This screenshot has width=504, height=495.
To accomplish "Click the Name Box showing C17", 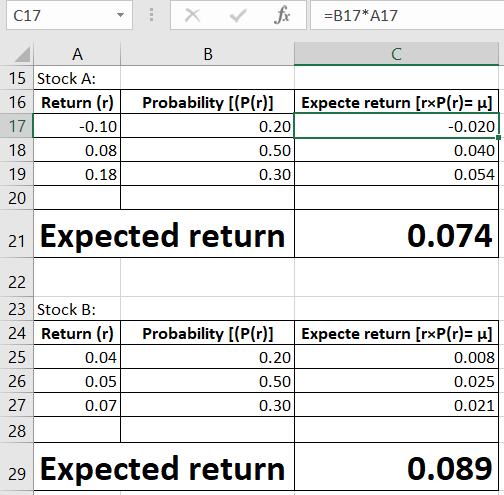I will coord(69,15).
